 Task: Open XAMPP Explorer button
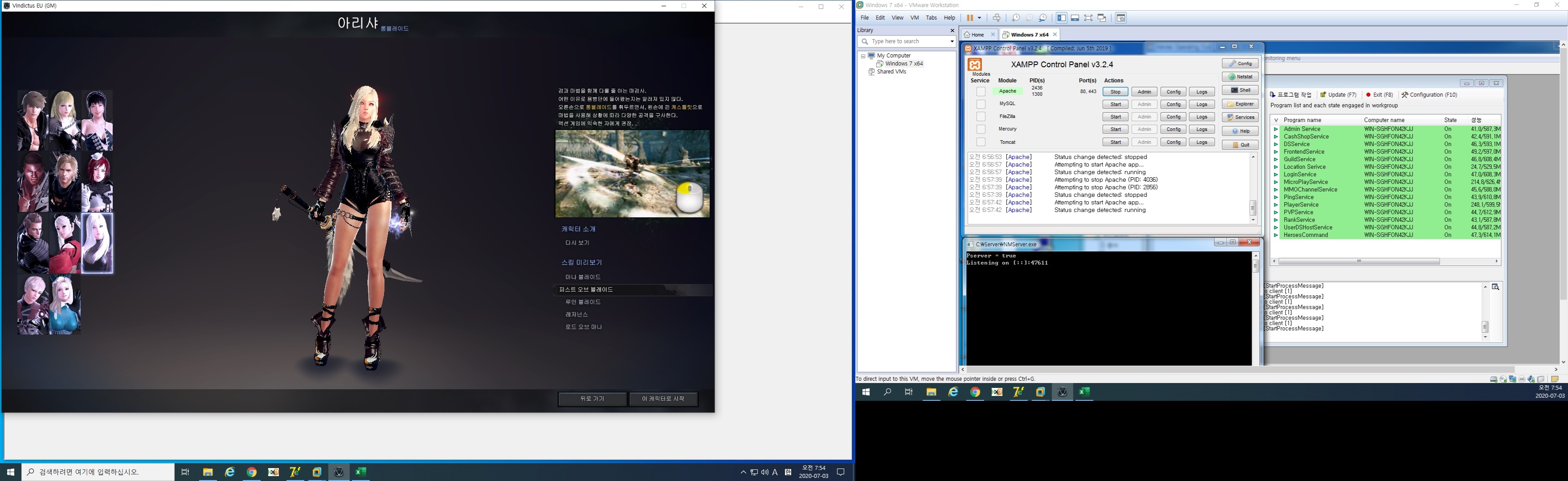coord(1240,104)
